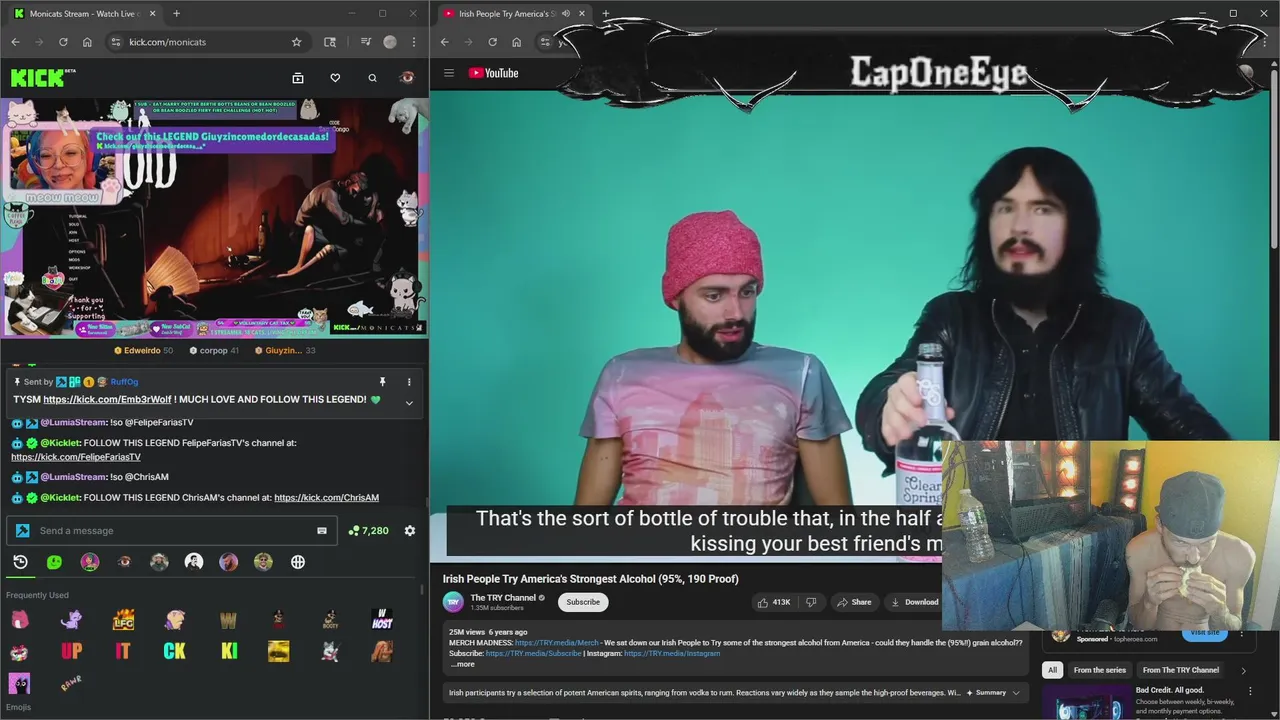Insert the W HOST emote
Viewport: 1280px width, 720px height.
[x=381, y=620]
